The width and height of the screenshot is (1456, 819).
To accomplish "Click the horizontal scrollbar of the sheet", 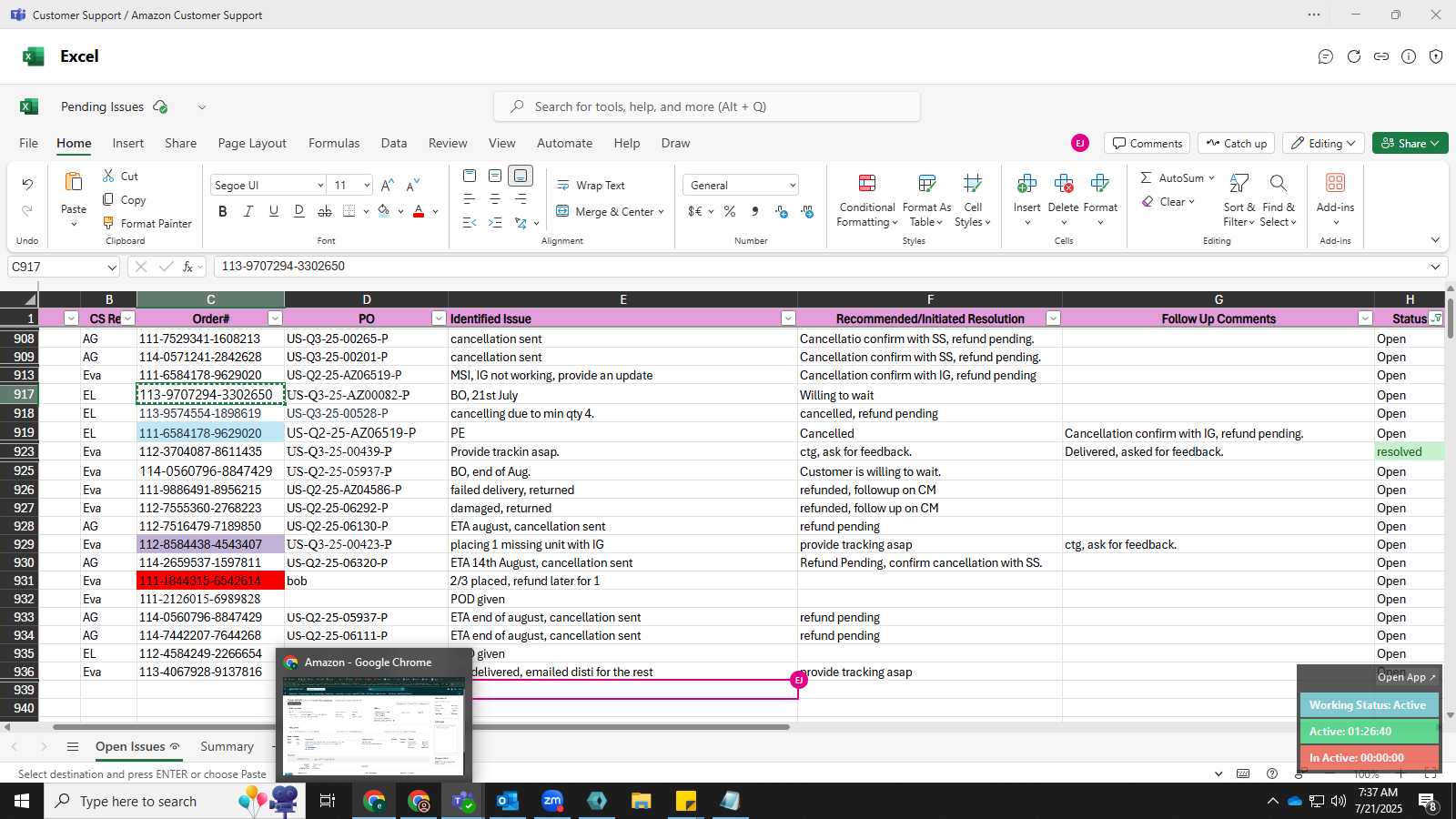I will click(420, 727).
